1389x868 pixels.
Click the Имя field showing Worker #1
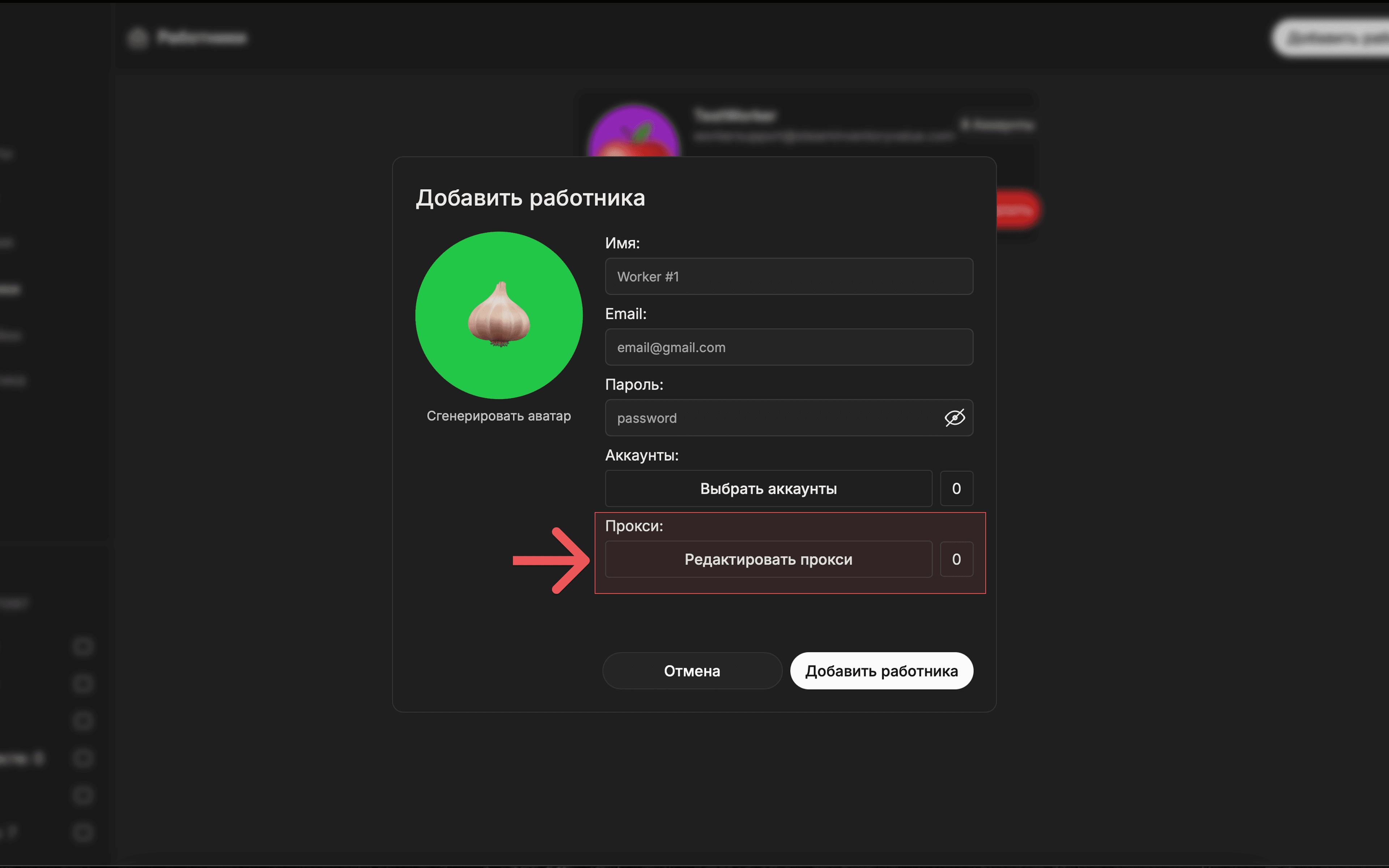click(789, 277)
